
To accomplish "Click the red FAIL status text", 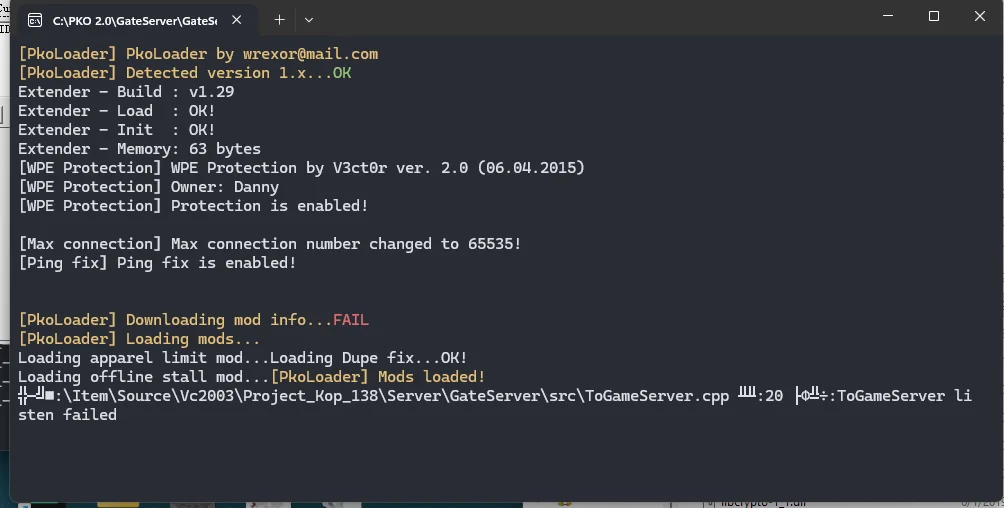I will click(x=350, y=320).
